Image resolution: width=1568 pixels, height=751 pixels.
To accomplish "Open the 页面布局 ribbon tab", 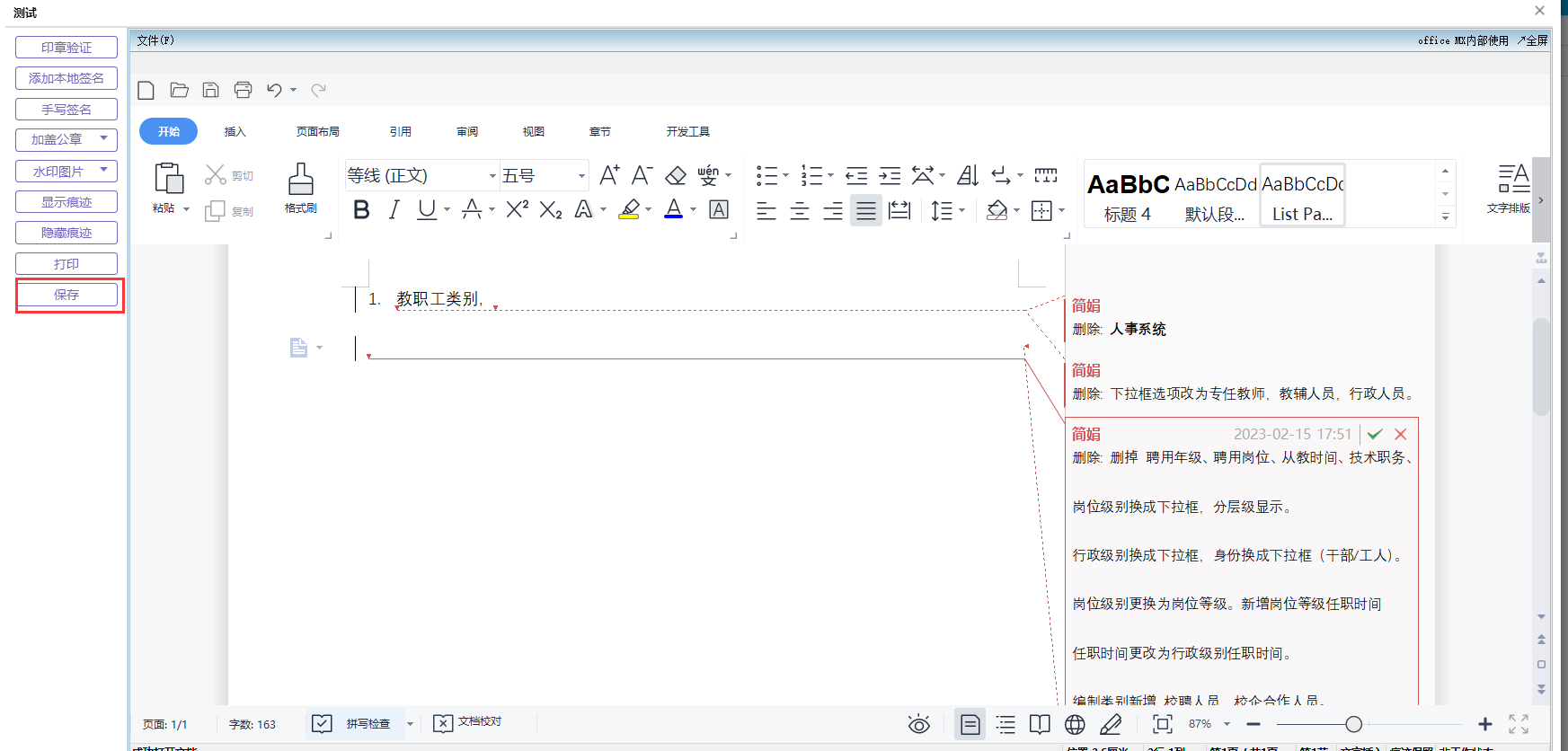I will click(x=318, y=132).
